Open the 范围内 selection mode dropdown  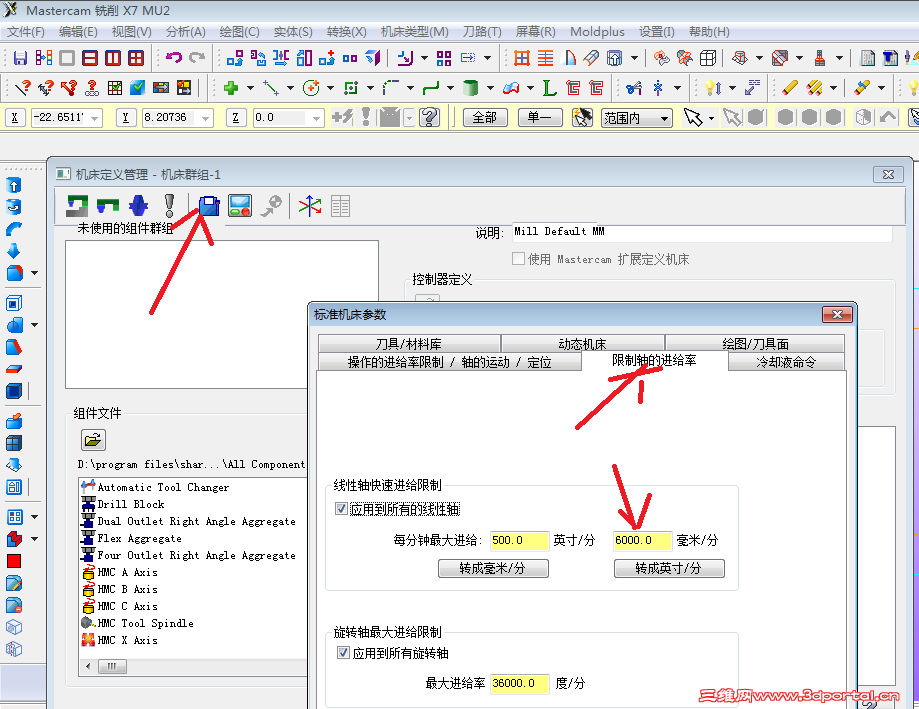664,118
